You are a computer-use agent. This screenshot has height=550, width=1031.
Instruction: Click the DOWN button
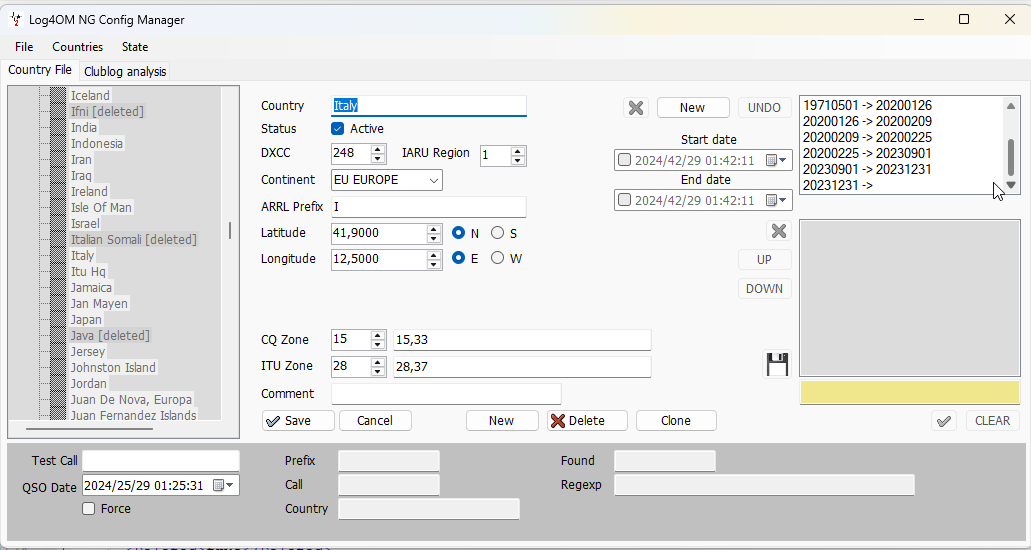pyautogui.click(x=764, y=288)
